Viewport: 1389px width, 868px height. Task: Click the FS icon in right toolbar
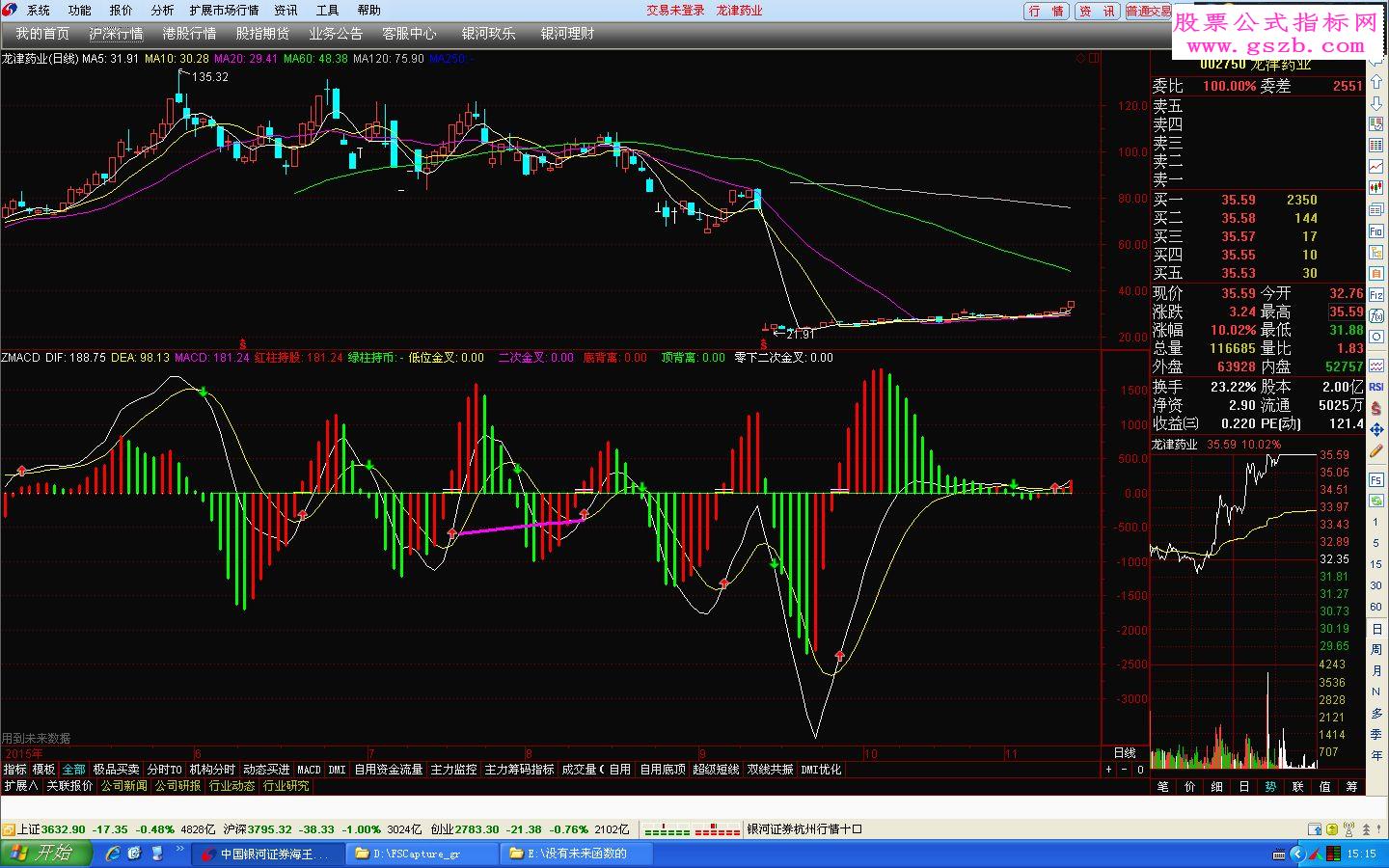1376,479
